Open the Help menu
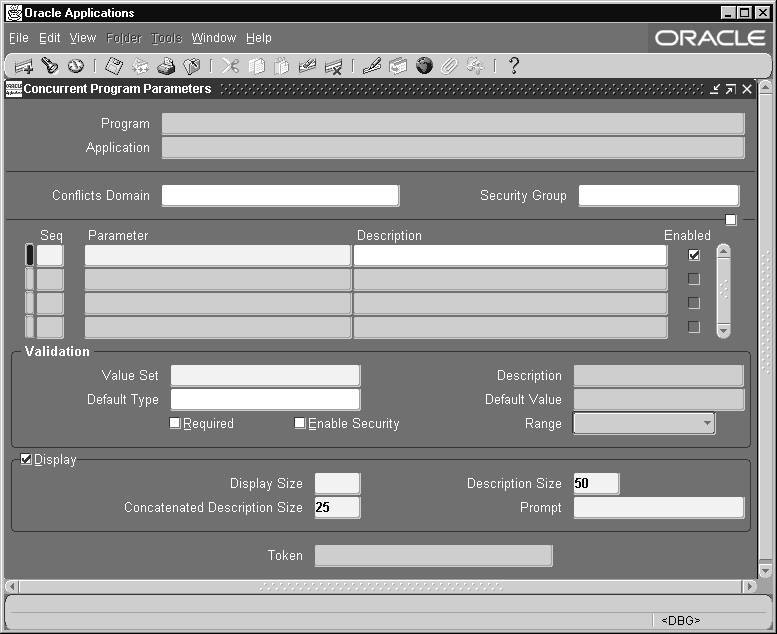Viewport: 777px width, 634px height. (259, 38)
